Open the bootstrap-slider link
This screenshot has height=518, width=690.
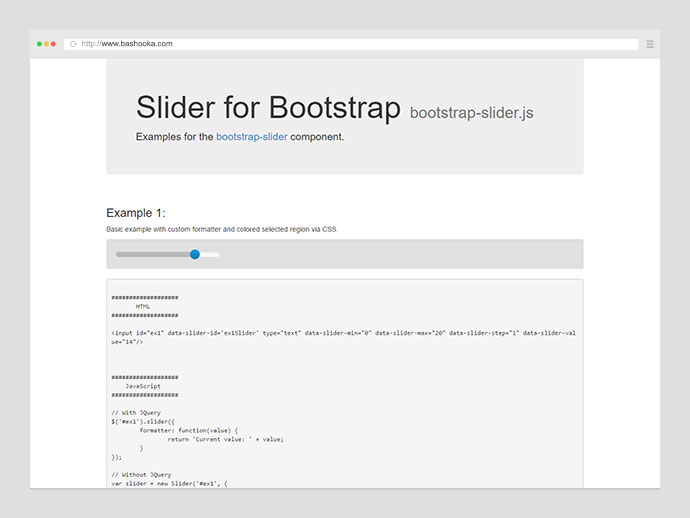coord(252,137)
